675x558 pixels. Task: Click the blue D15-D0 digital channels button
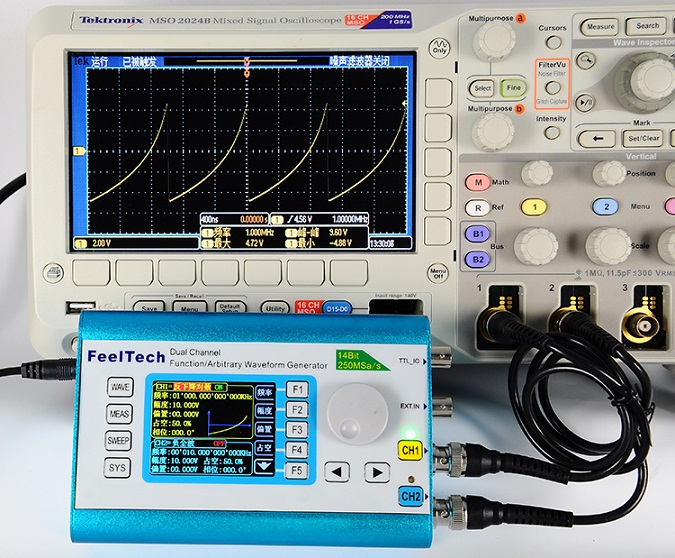(x=337, y=309)
